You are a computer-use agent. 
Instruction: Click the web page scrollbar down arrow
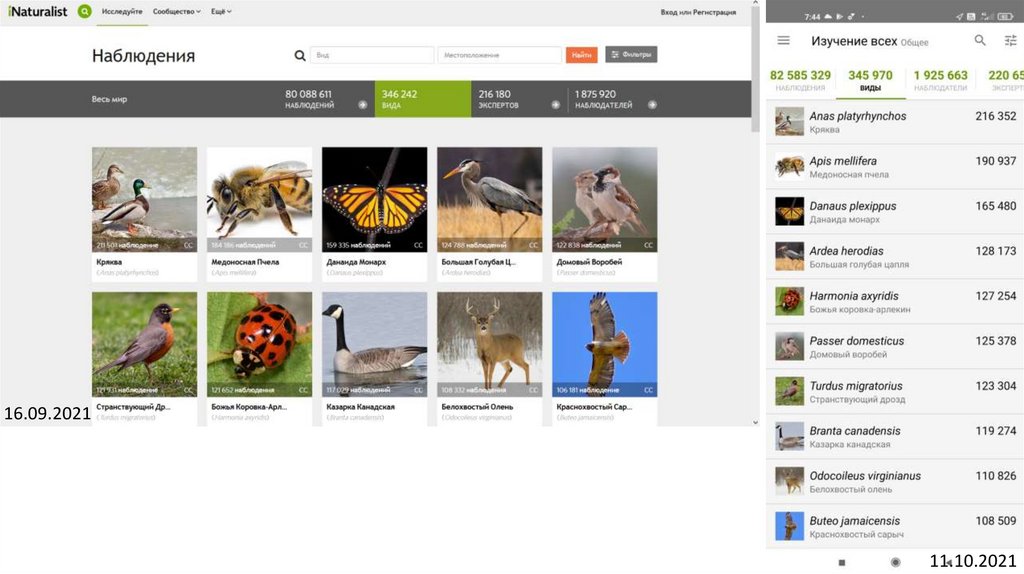(x=756, y=423)
